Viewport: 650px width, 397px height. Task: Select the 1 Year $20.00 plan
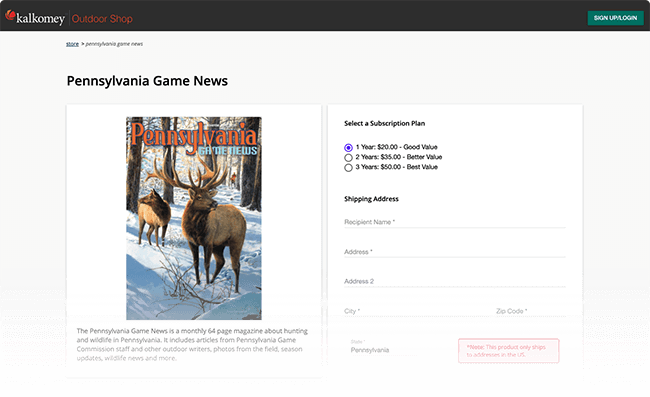point(348,148)
